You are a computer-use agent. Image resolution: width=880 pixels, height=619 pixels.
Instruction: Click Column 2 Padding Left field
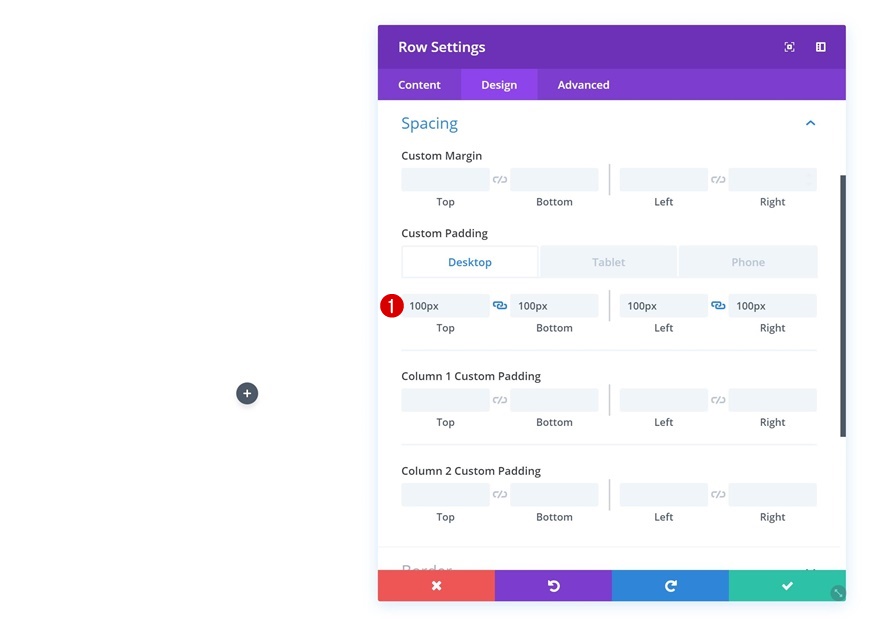[x=663, y=494]
